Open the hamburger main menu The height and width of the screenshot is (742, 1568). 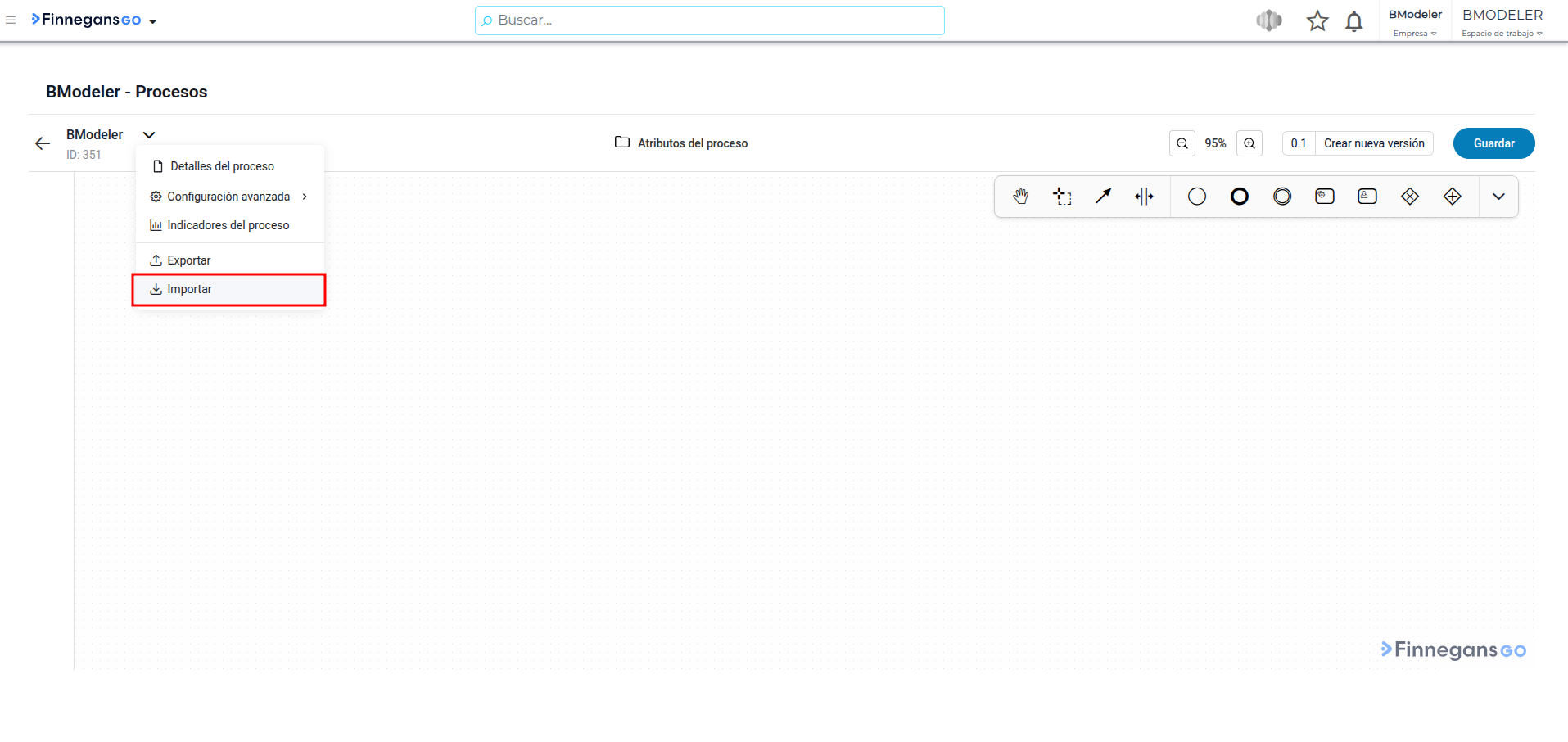(11, 20)
